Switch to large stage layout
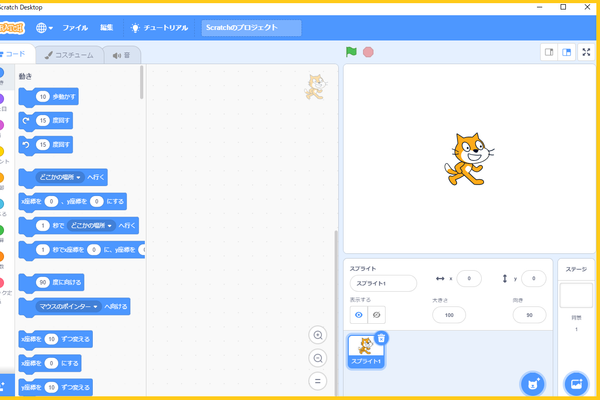 [x=567, y=52]
